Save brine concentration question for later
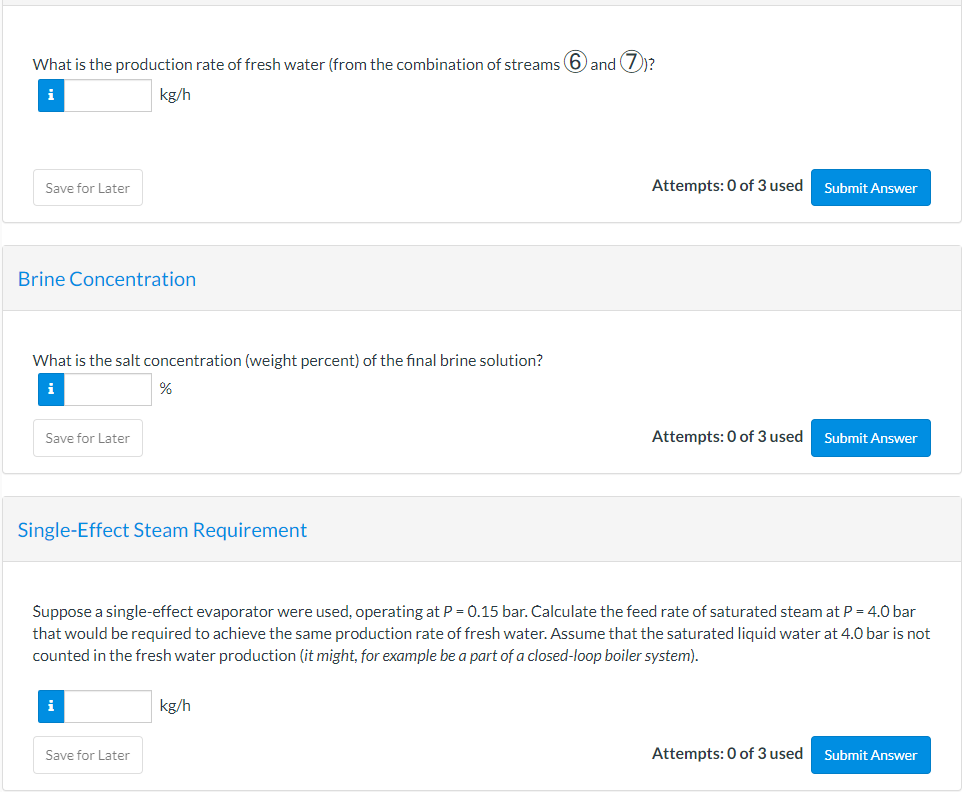This screenshot has height=792, width=962. coord(88,438)
